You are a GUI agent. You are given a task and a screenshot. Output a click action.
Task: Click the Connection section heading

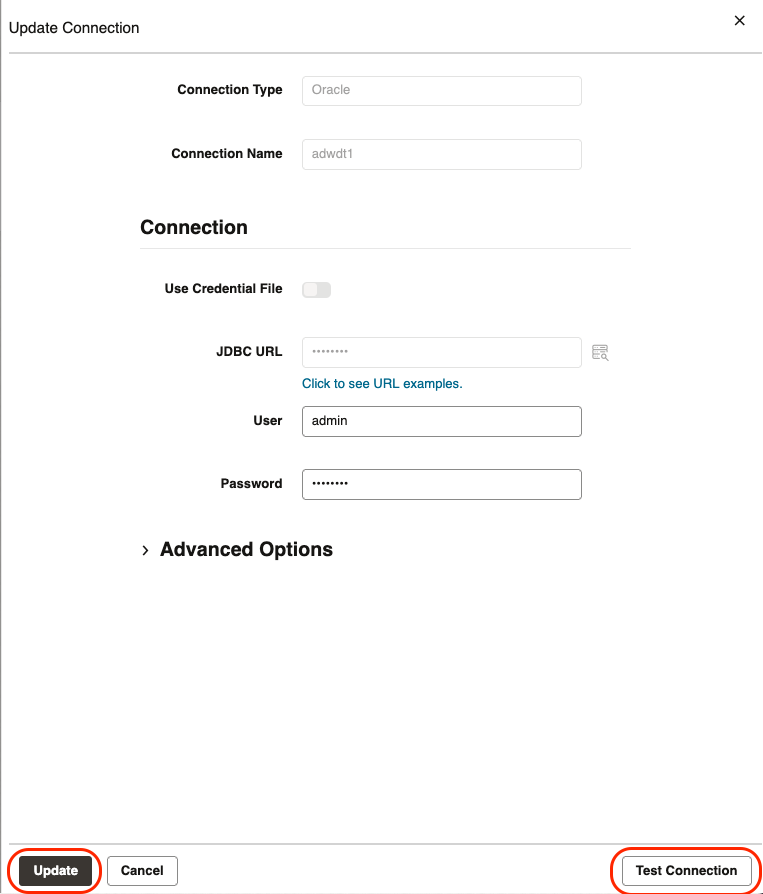194,228
